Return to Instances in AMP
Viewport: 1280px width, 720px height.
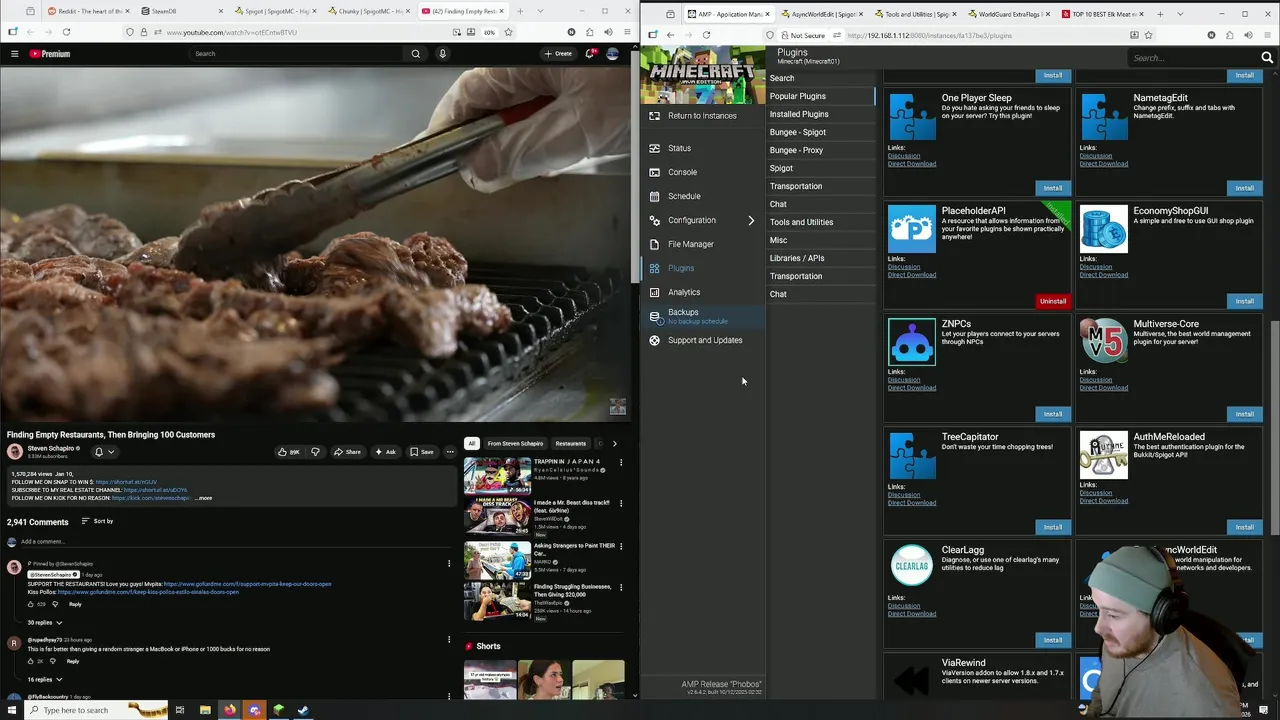point(702,116)
